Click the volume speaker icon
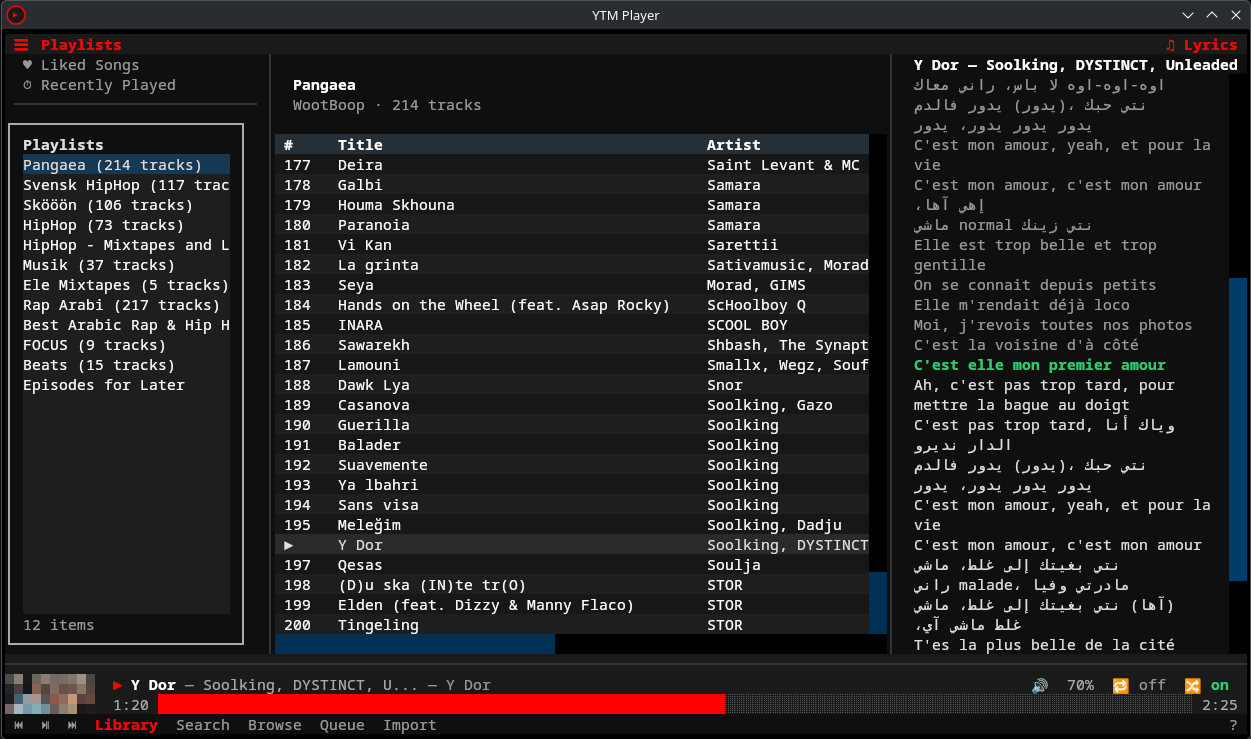Image resolution: width=1251 pixels, height=739 pixels. 1040,685
